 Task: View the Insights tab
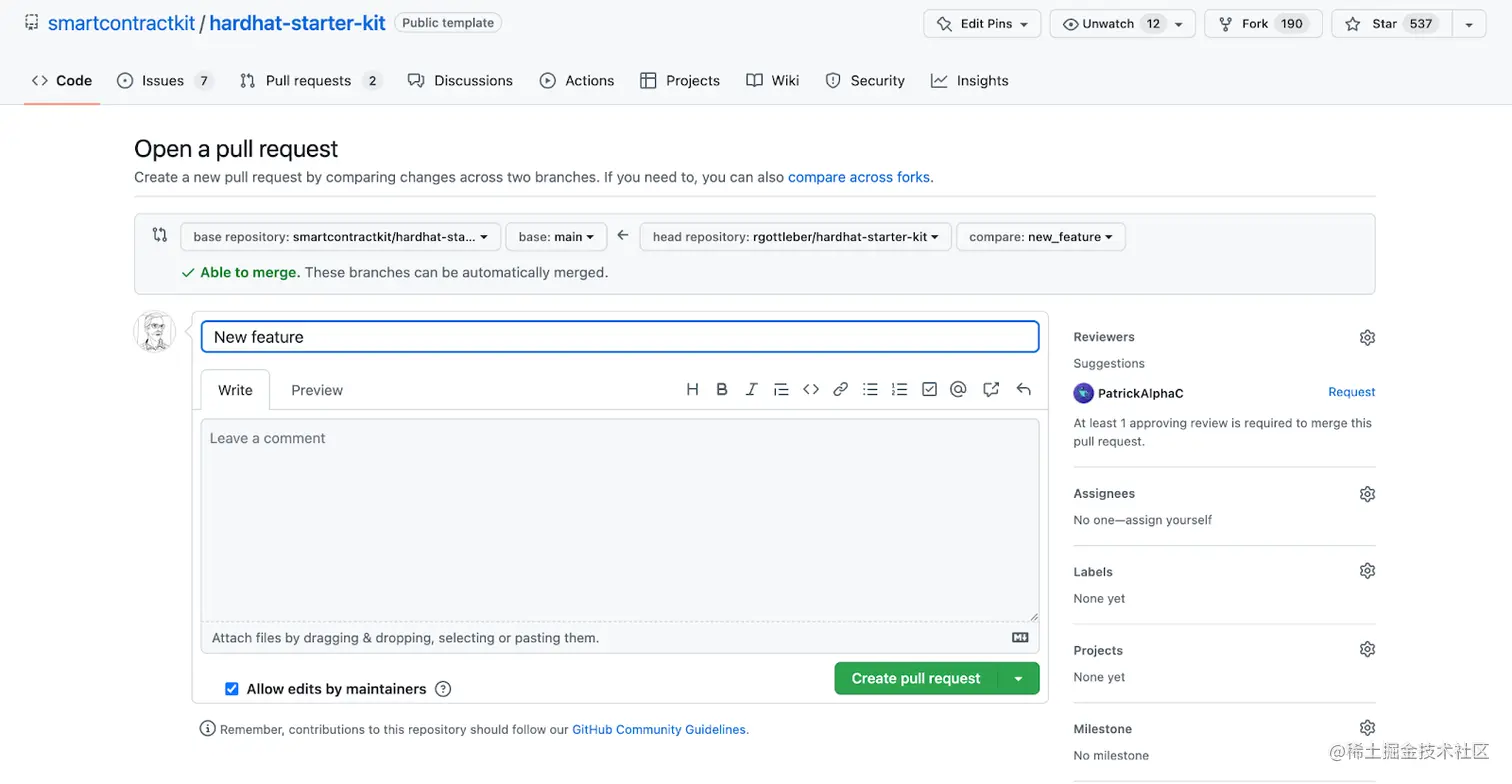[x=970, y=81]
